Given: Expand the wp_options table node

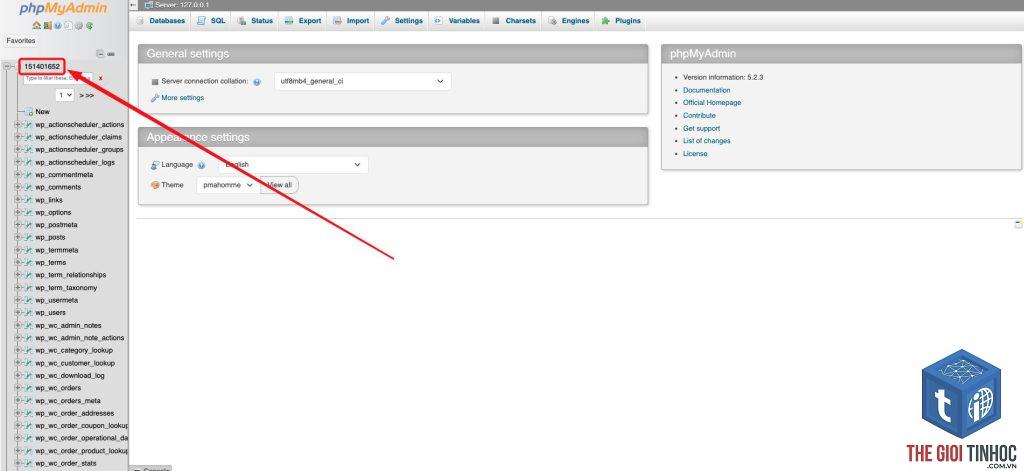Looking at the screenshot, I should [x=18, y=212].
